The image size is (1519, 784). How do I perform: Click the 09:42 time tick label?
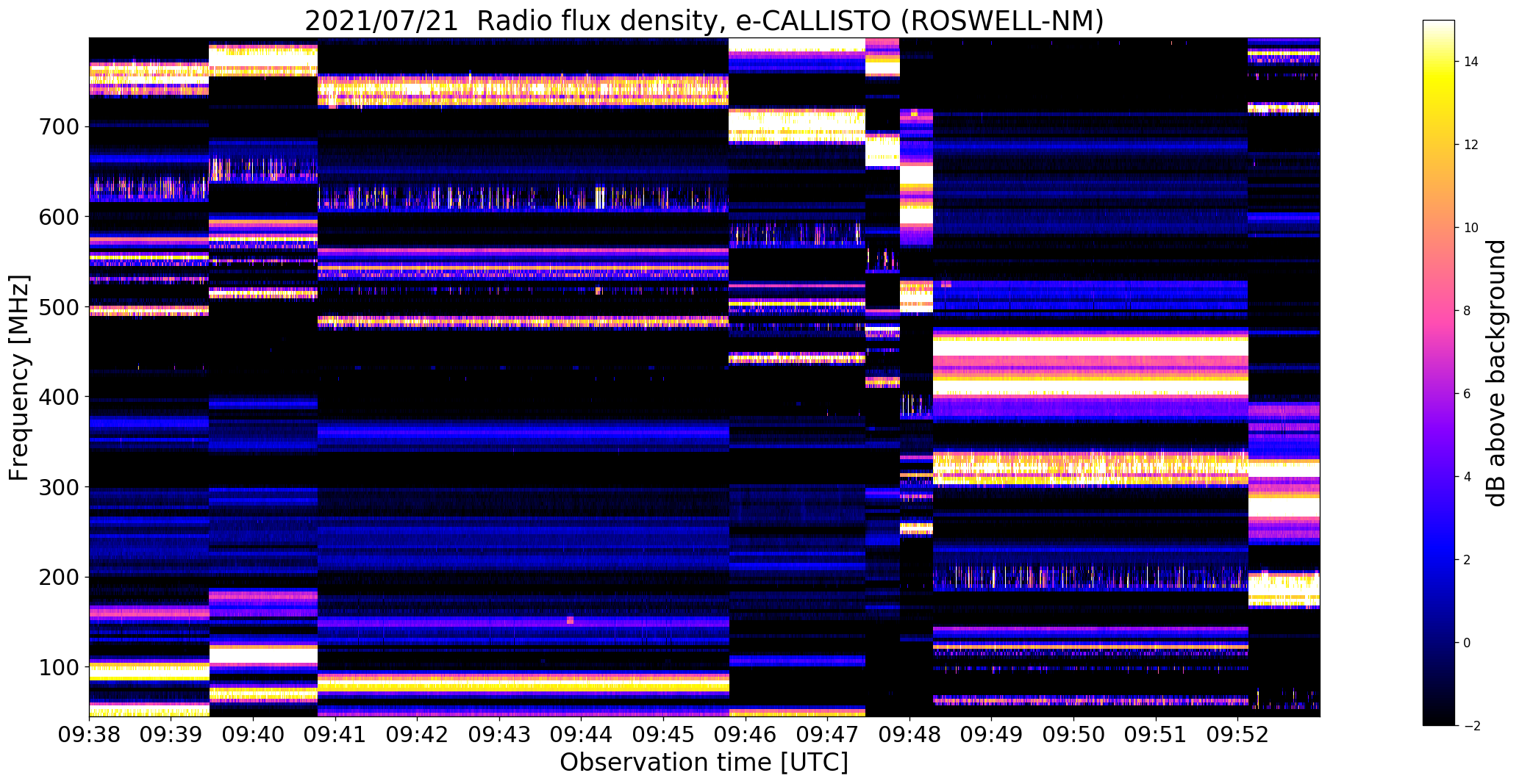[x=418, y=735]
